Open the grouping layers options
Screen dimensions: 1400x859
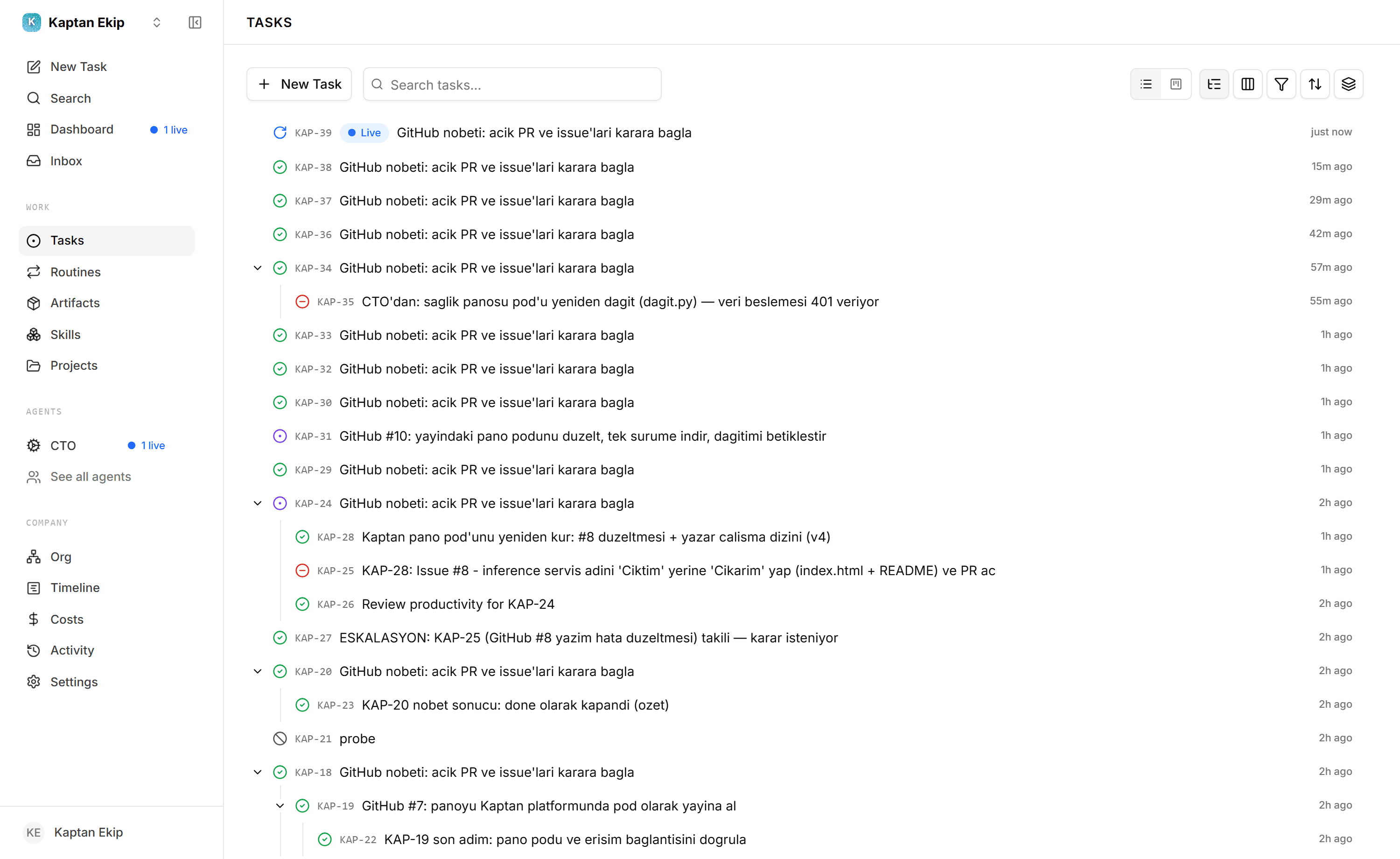click(1348, 84)
